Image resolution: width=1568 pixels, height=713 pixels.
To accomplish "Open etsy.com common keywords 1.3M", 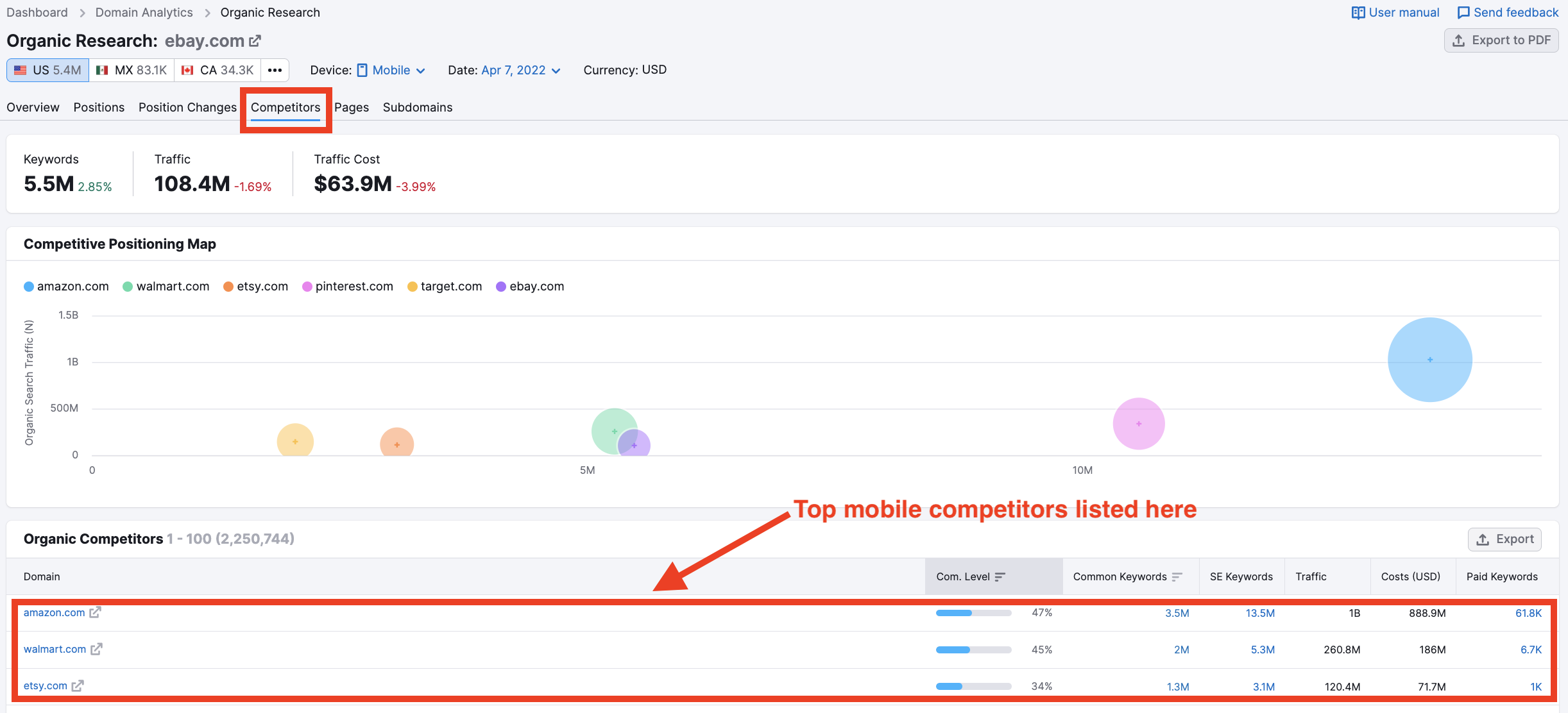I will tap(1178, 686).
